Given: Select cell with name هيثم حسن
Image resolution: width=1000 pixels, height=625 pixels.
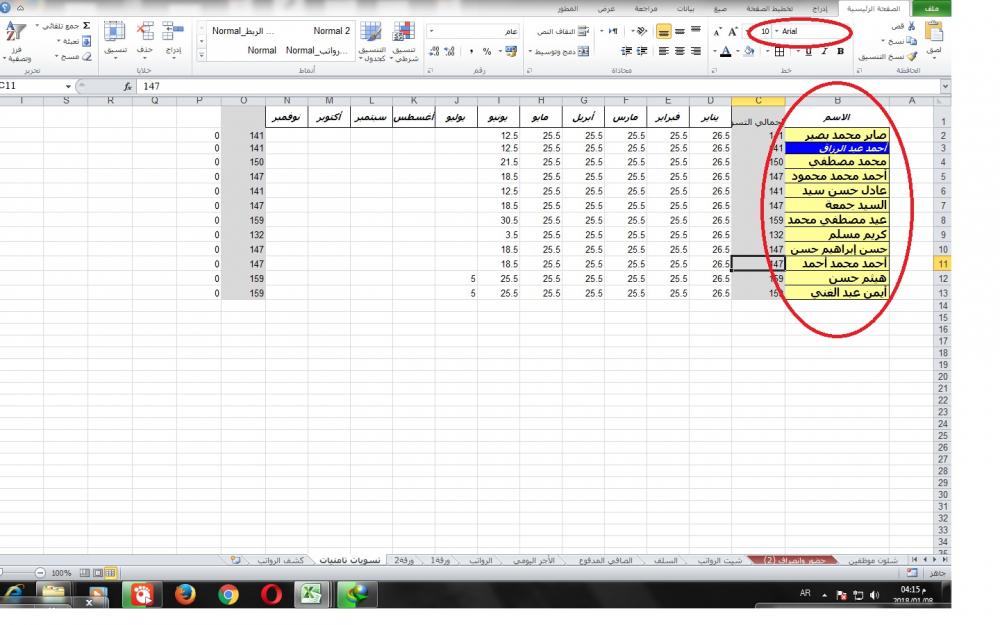Looking at the screenshot, I should [x=837, y=279].
